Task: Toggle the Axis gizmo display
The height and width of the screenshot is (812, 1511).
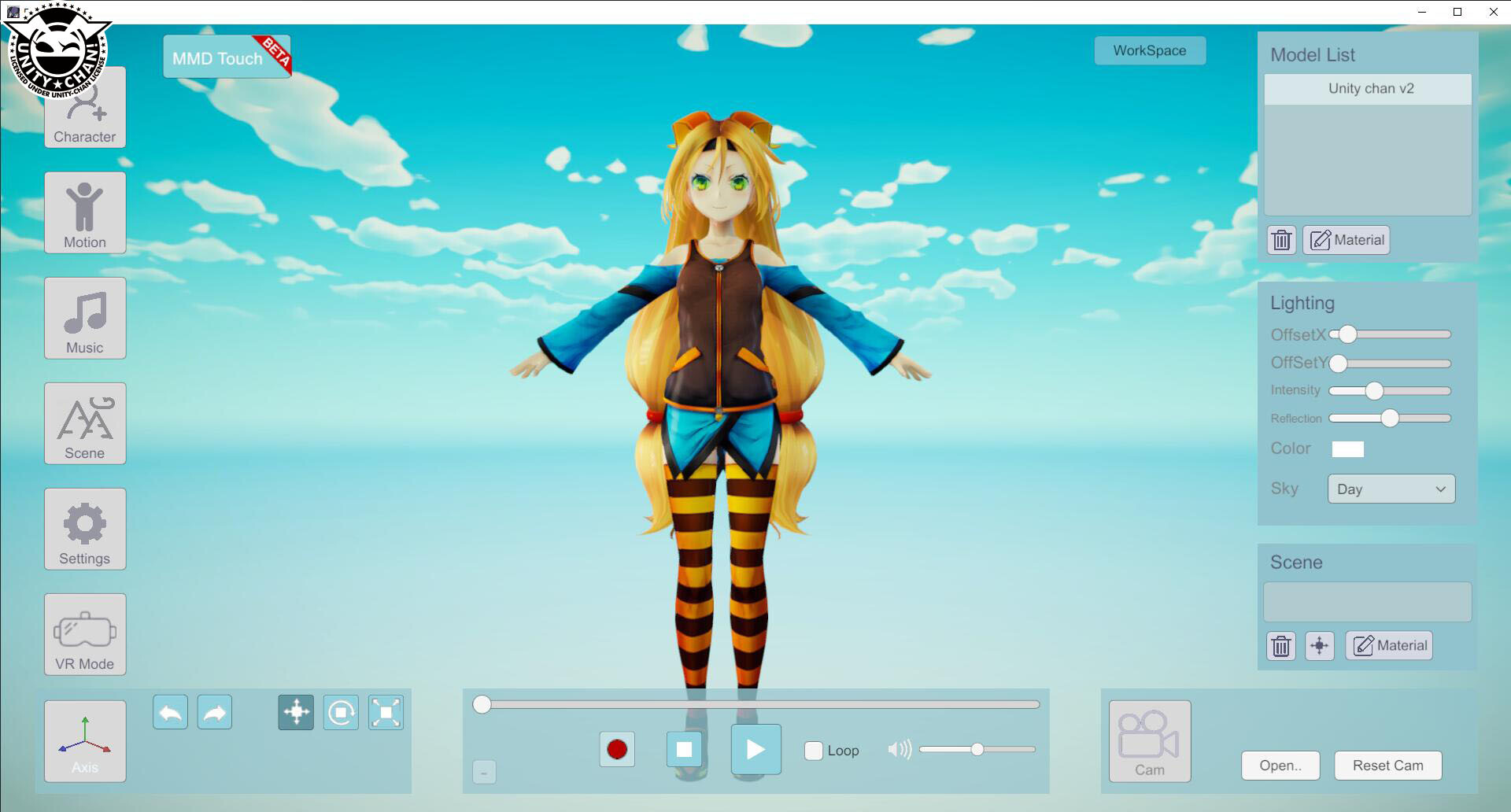Action: [84, 740]
